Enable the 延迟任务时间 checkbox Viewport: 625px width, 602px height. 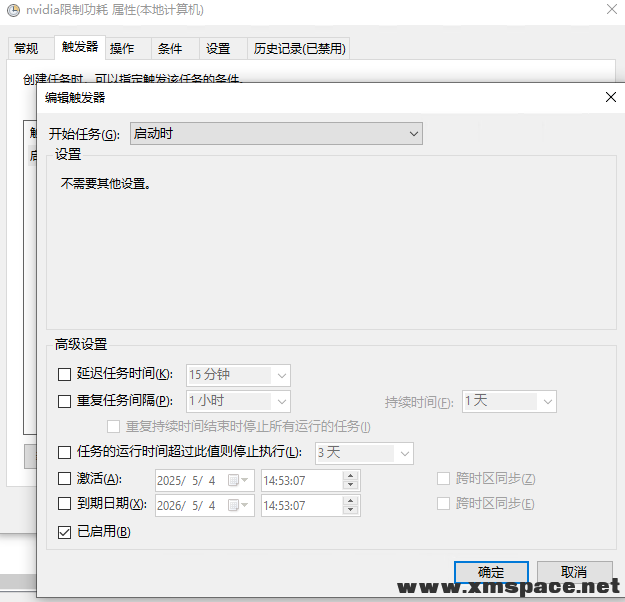(64, 374)
